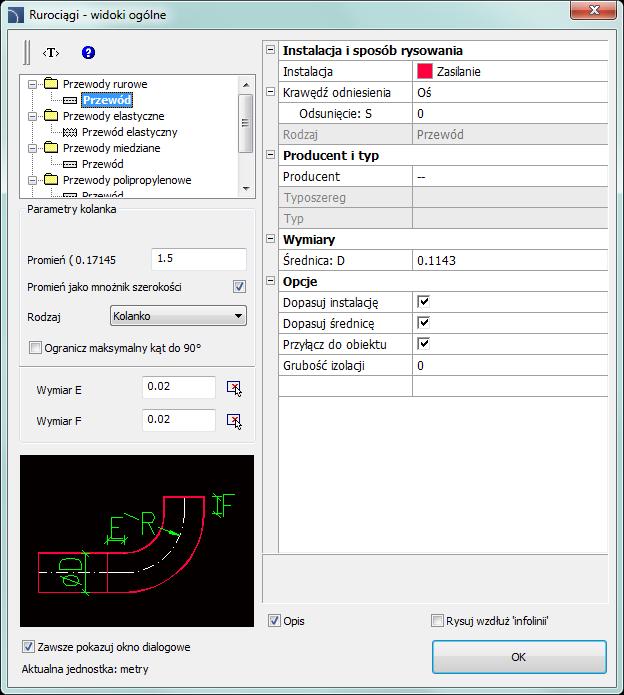Select the Przewody rurowe tree label

click(105, 84)
